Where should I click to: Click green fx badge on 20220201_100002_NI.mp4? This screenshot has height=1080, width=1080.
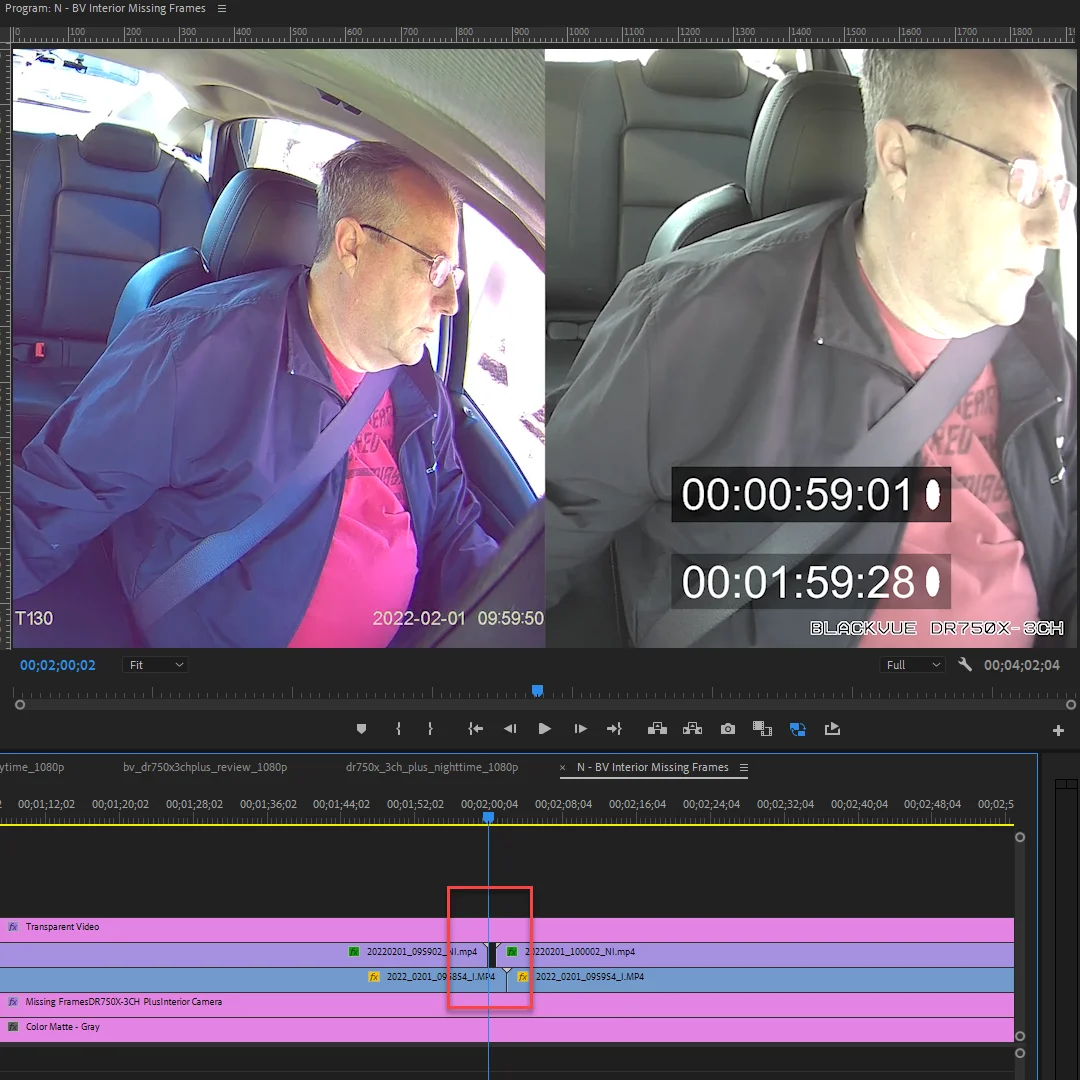[x=512, y=952]
